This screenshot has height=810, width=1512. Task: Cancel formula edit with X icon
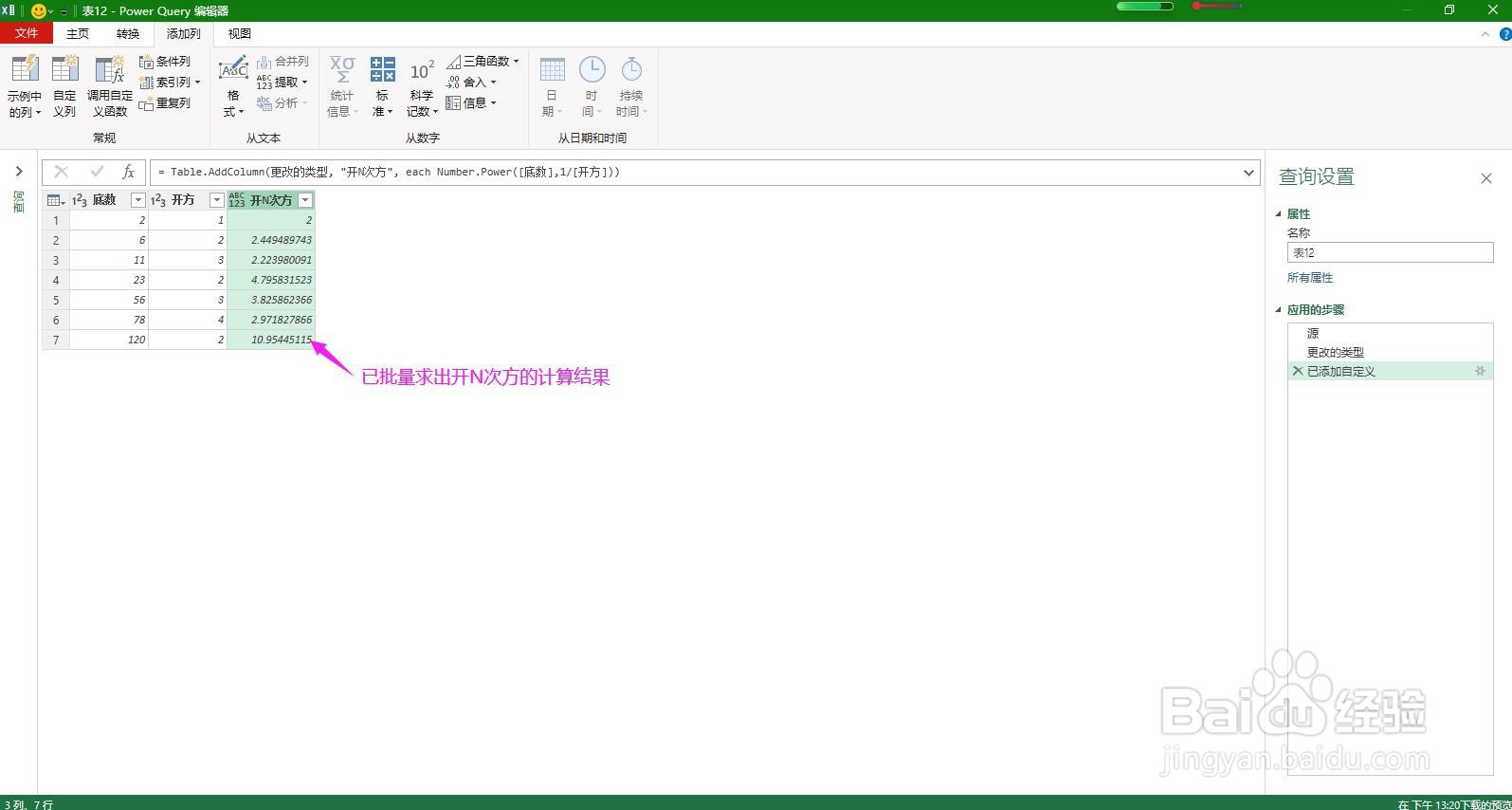[62, 172]
